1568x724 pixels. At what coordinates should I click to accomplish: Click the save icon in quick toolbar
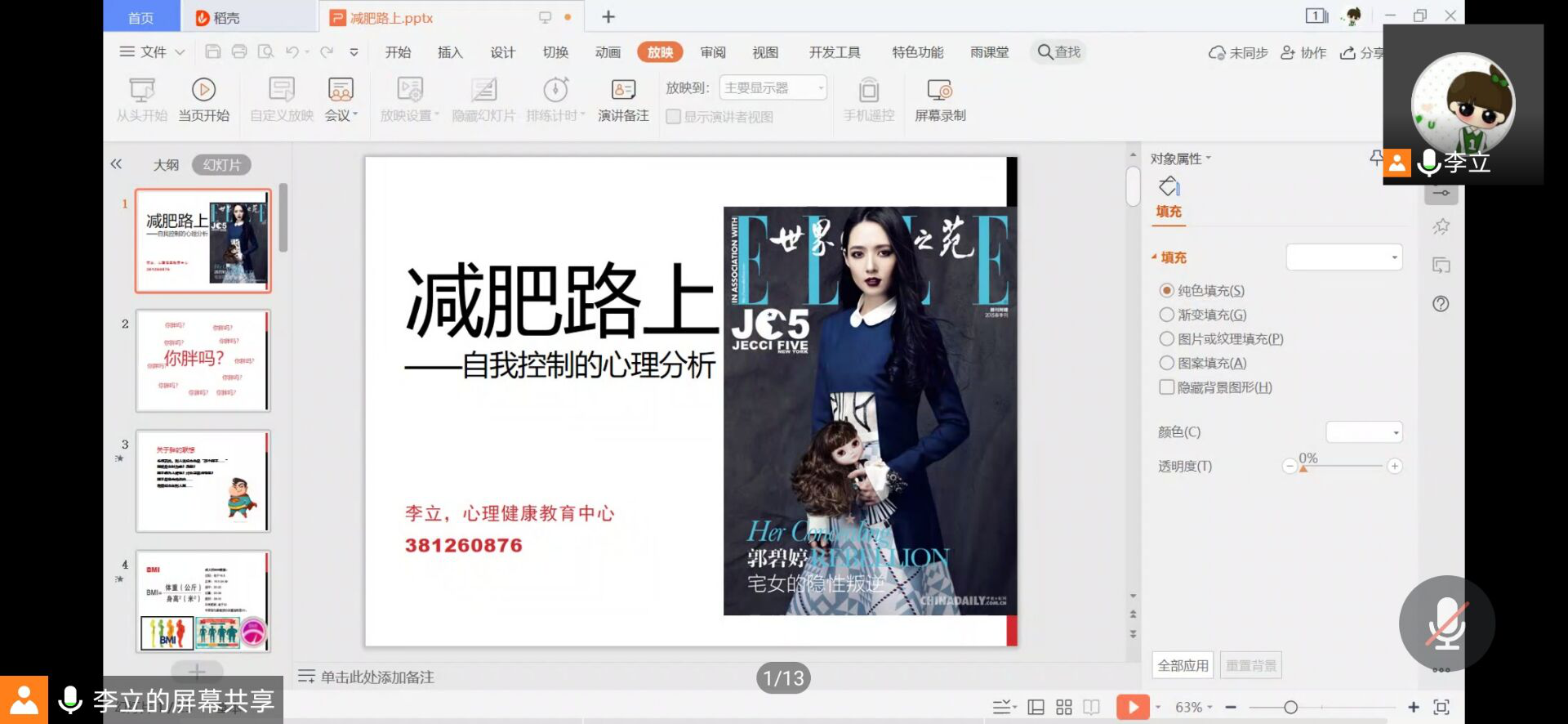tap(212, 51)
